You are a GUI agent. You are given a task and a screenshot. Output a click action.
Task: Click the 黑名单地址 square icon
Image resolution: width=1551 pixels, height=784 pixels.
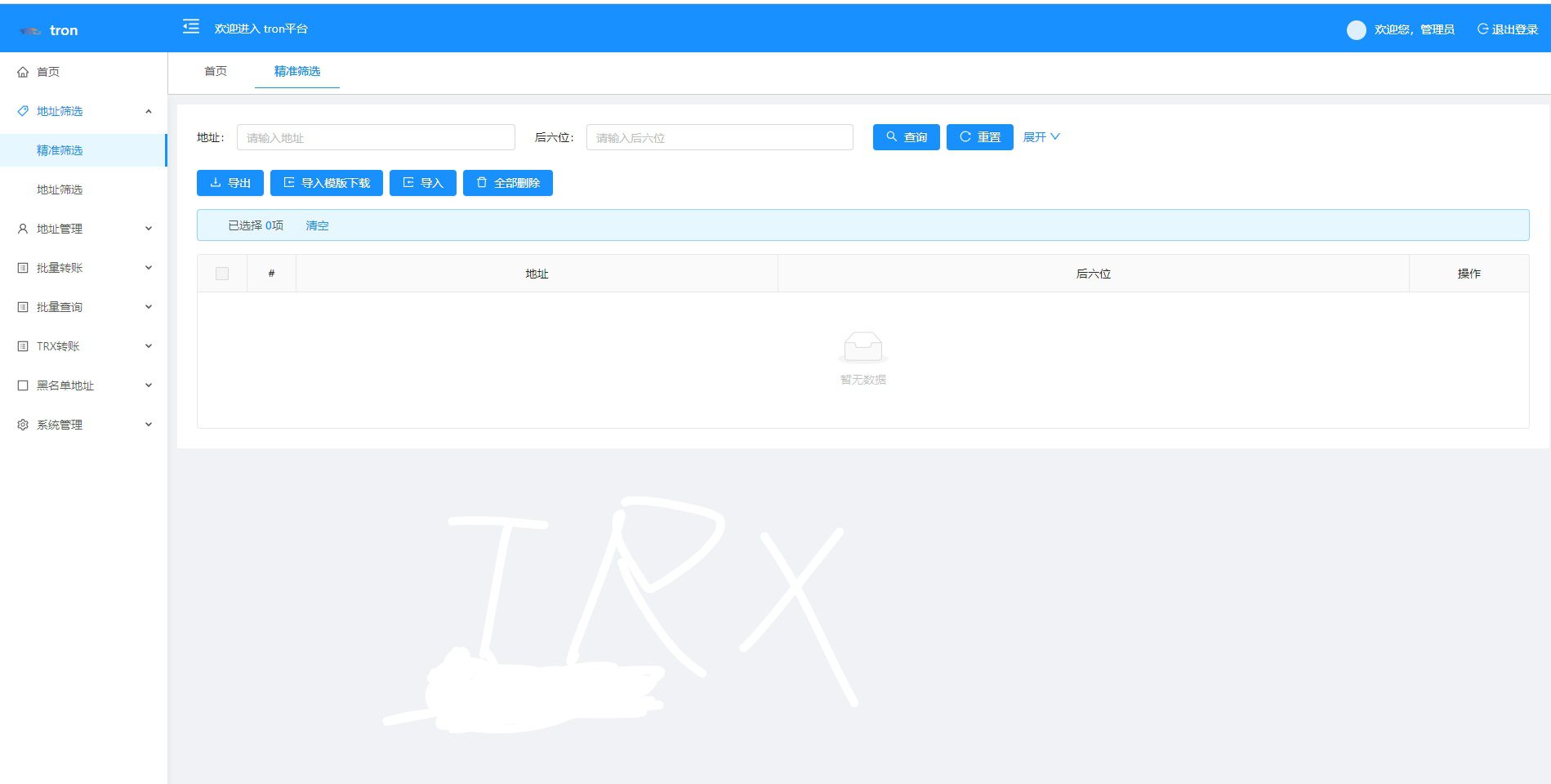pos(23,385)
